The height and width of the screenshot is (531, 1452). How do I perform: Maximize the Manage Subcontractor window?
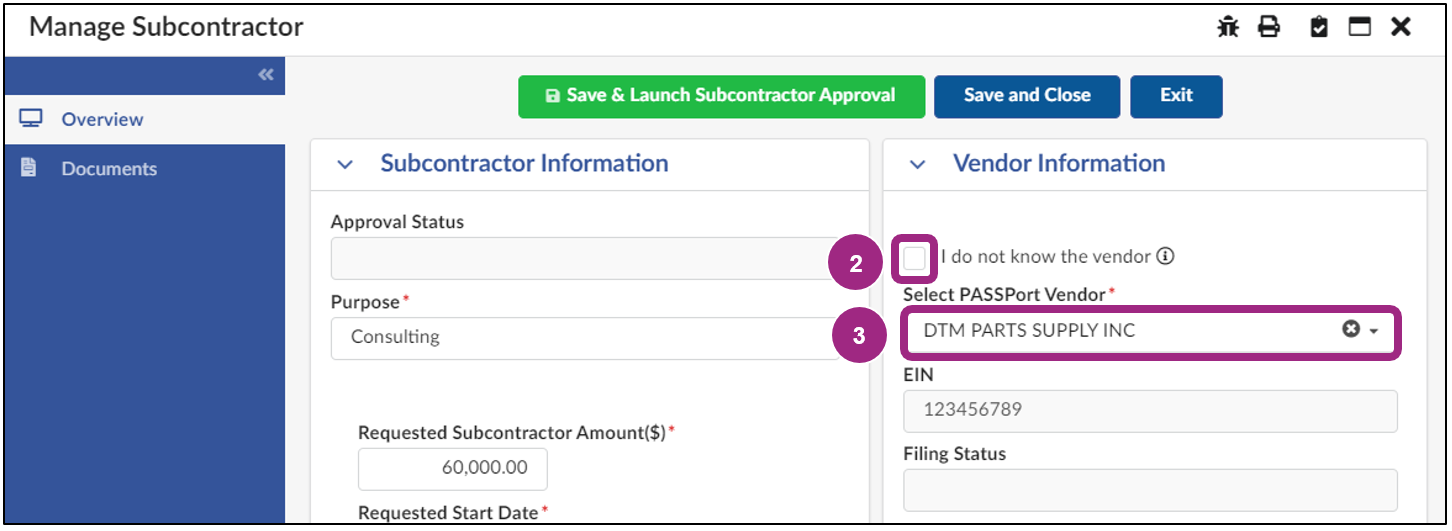[1359, 28]
